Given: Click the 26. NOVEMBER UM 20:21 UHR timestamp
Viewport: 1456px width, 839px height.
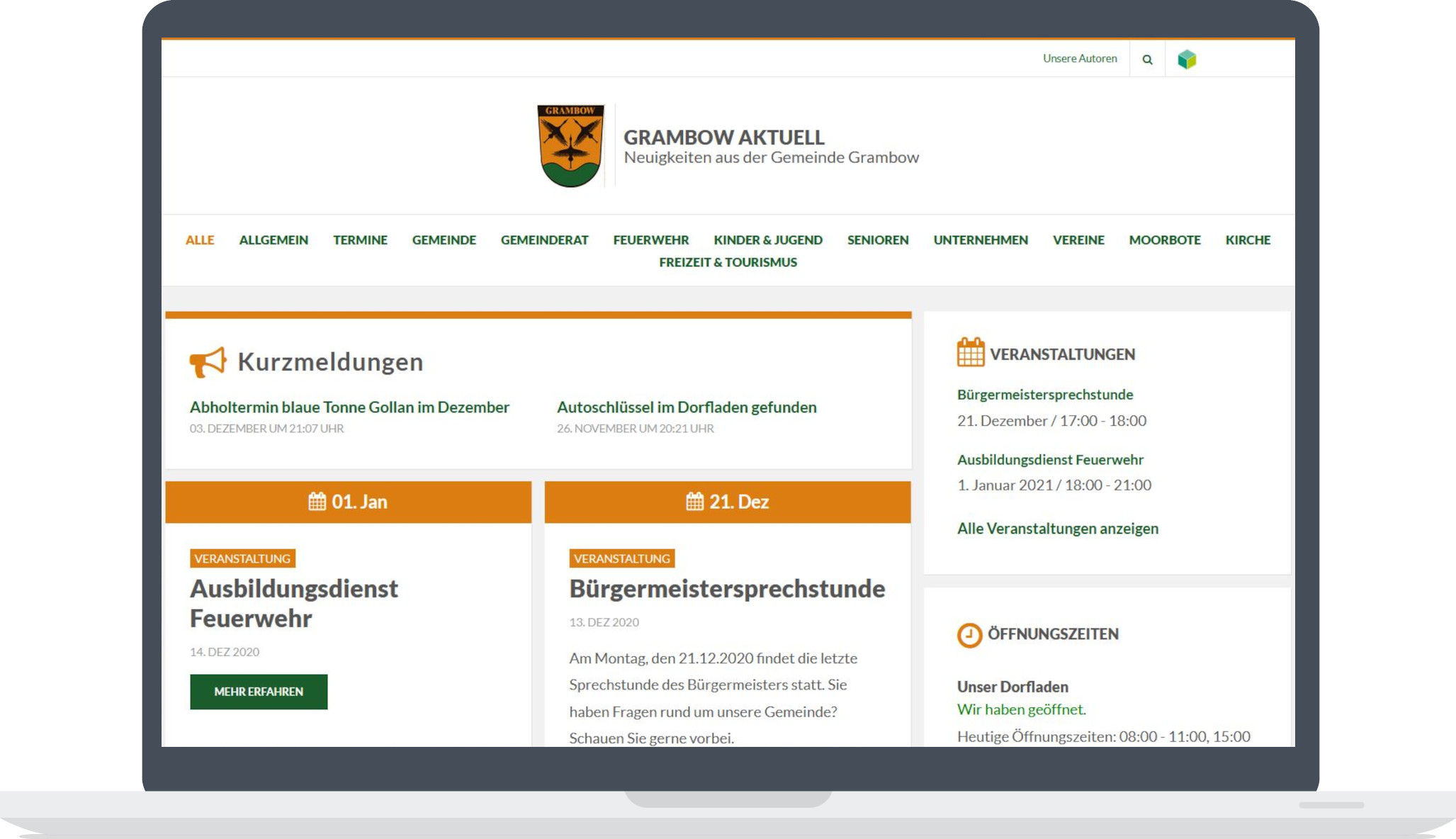Looking at the screenshot, I should click(x=635, y=429).
